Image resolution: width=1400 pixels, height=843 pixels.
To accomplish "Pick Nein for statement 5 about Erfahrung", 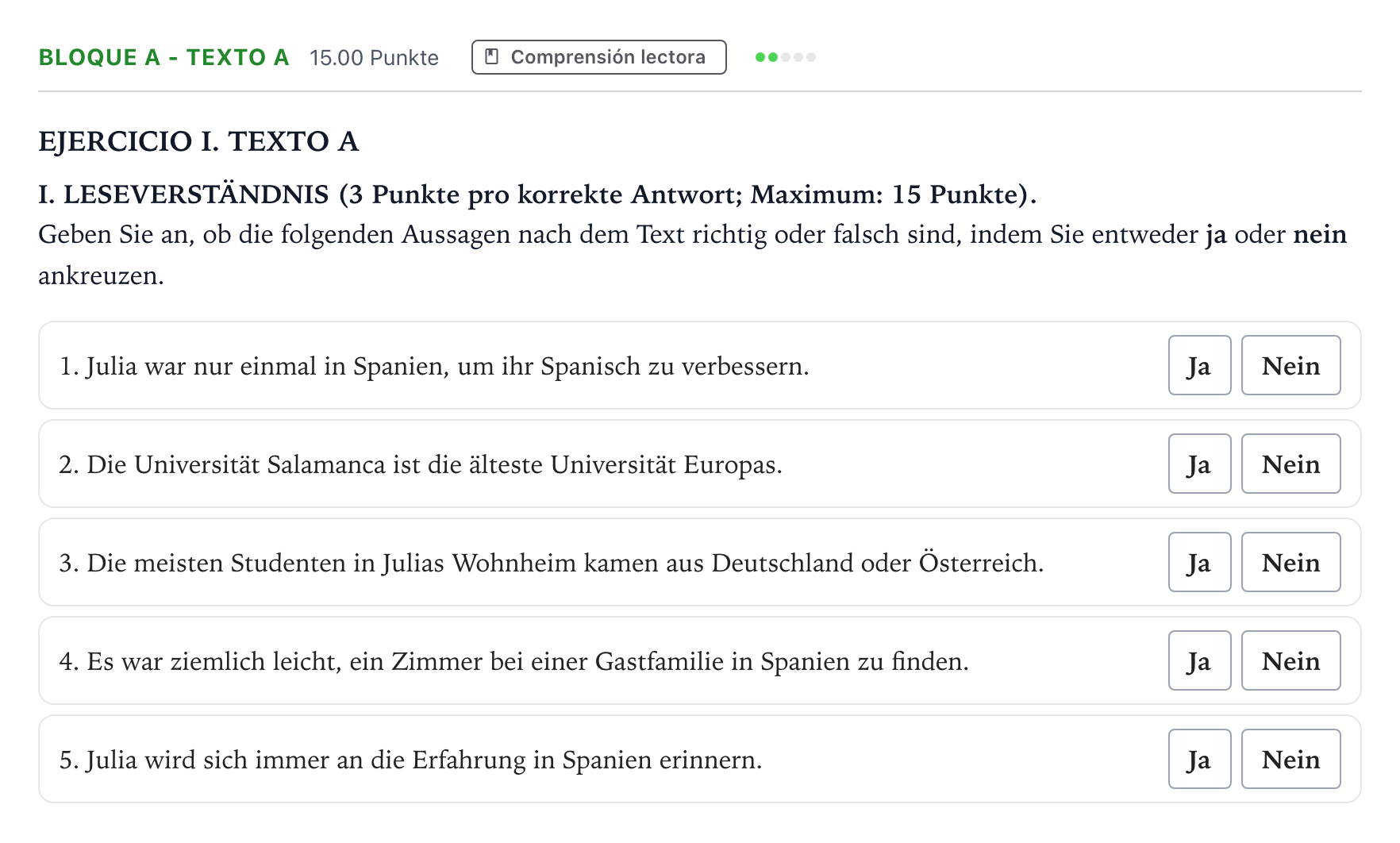I will click(x=1290, y=759).
